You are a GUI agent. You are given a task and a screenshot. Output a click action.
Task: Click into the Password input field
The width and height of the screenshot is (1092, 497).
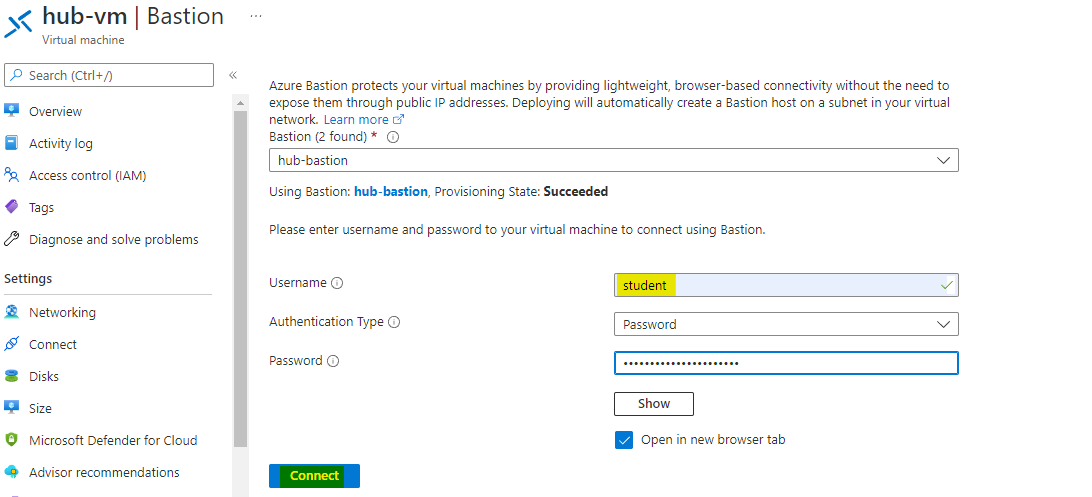click(x=785, y=362)
